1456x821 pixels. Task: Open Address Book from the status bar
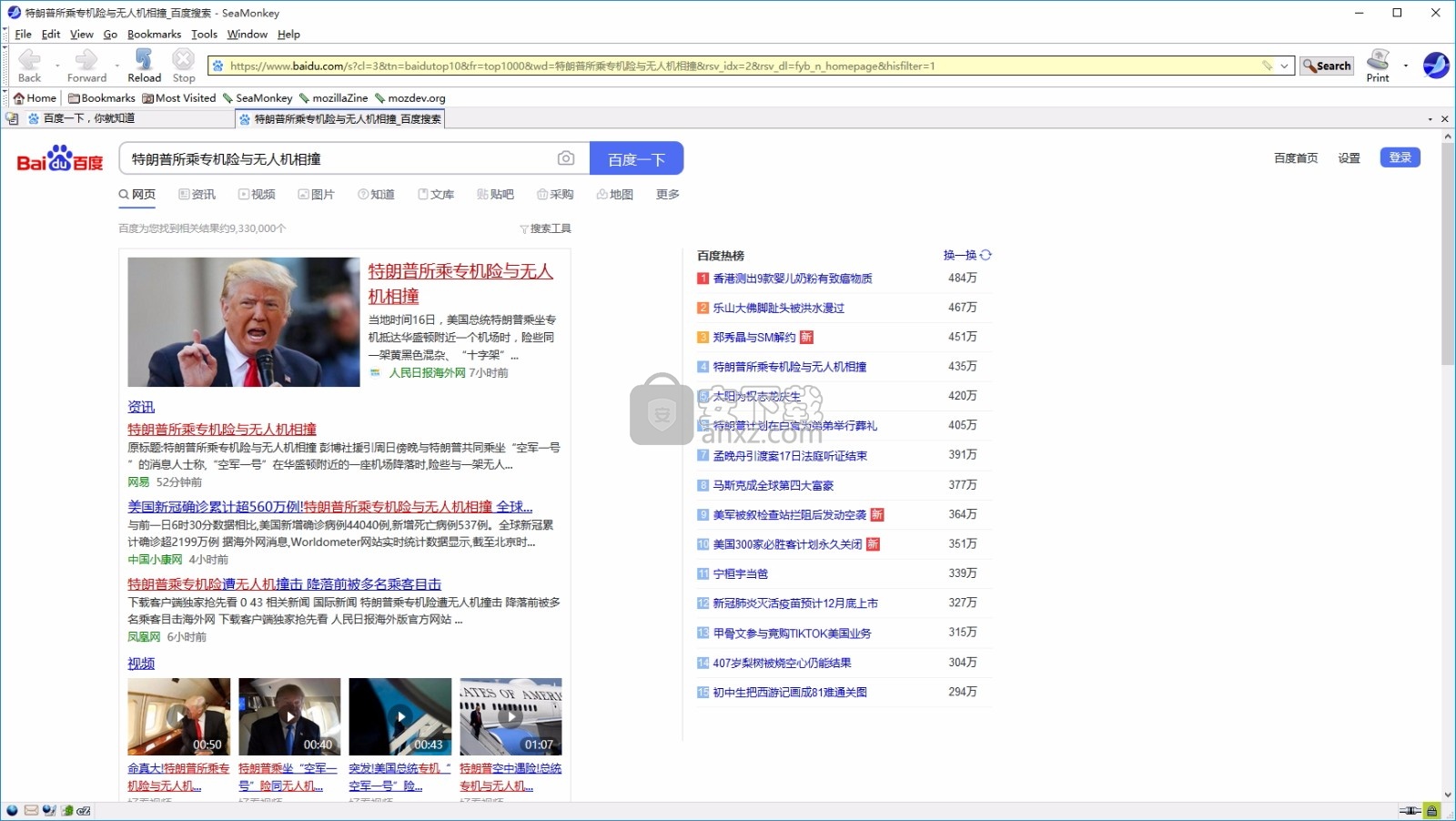click(66, 810)
